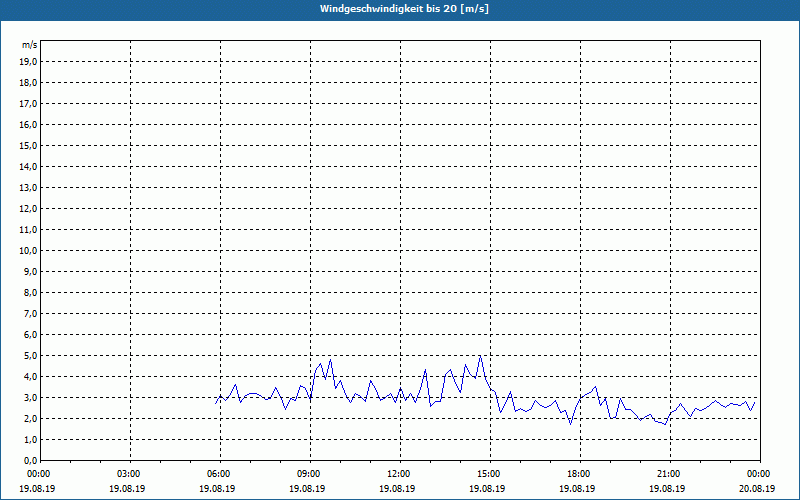Image resolution: width=800 pixels, height=500 pixels.
Task: Select the '6,0' y-axis value
Action: click(30, 335)
